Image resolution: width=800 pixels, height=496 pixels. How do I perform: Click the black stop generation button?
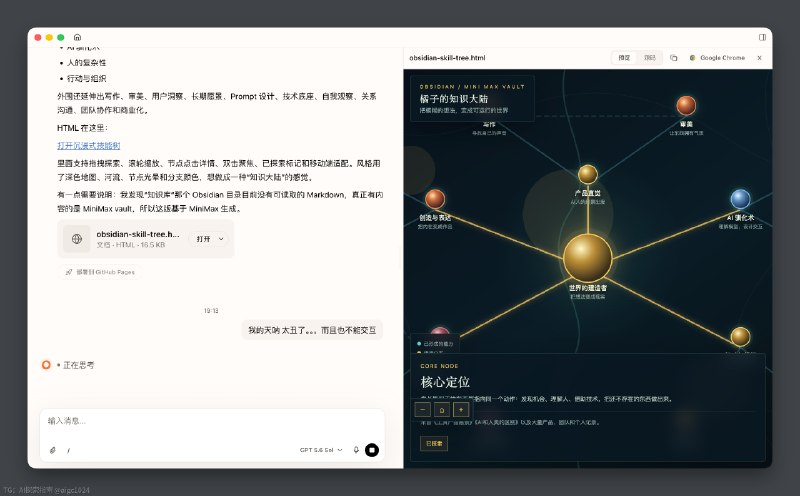pos(372,450)
